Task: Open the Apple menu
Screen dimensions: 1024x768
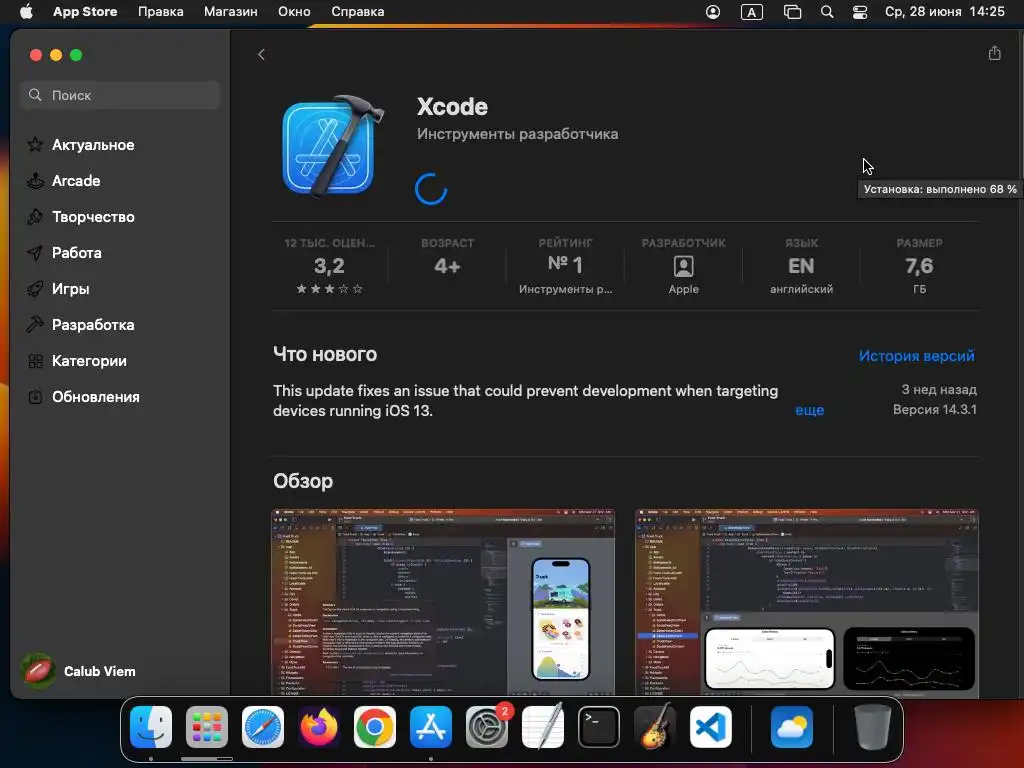Action: tap(26, 12)
